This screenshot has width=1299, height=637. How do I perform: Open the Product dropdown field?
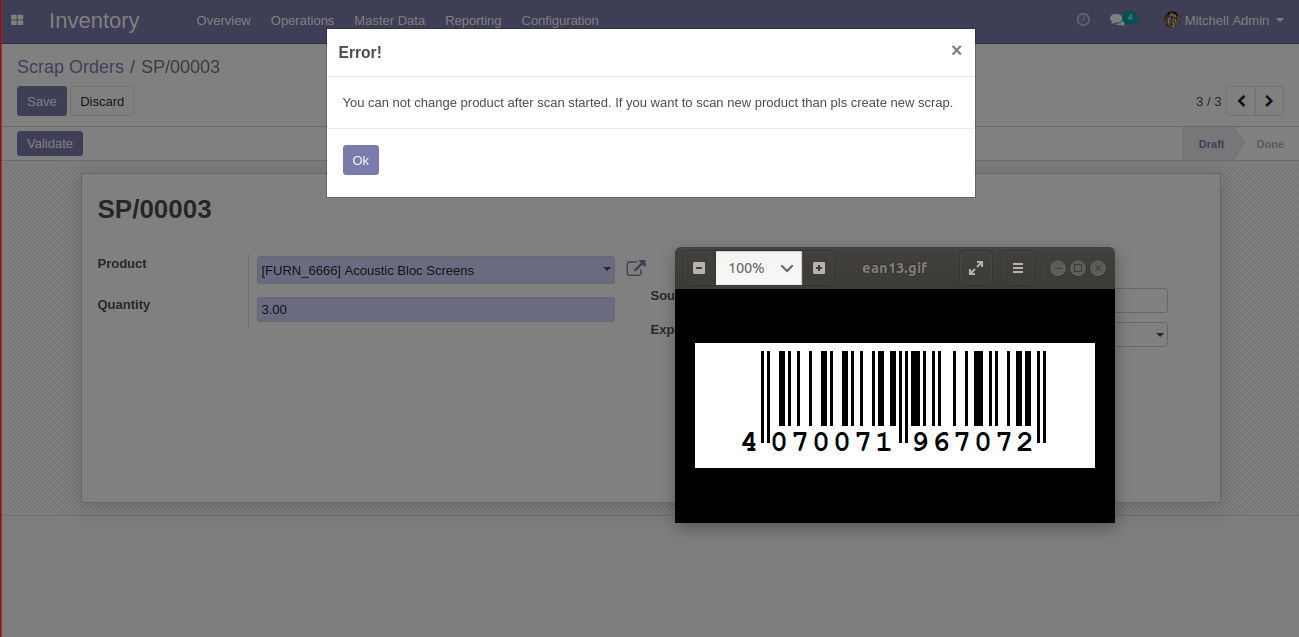coord(436,270)
